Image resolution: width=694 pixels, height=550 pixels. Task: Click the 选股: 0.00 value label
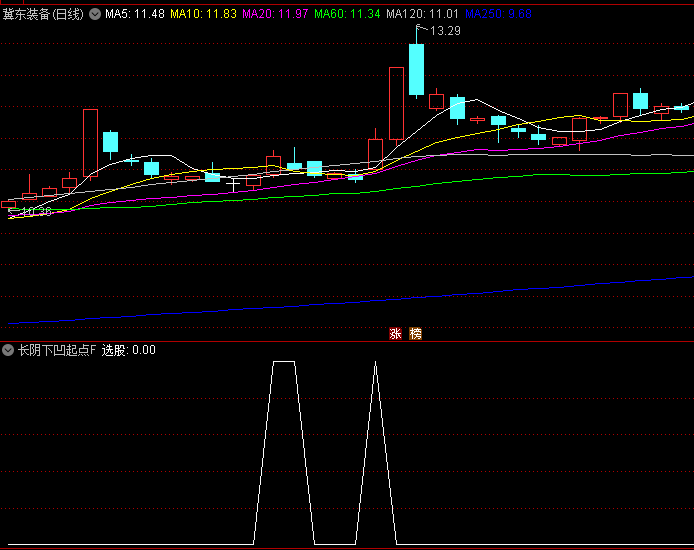pyautogui.click(x=129, y=350)
